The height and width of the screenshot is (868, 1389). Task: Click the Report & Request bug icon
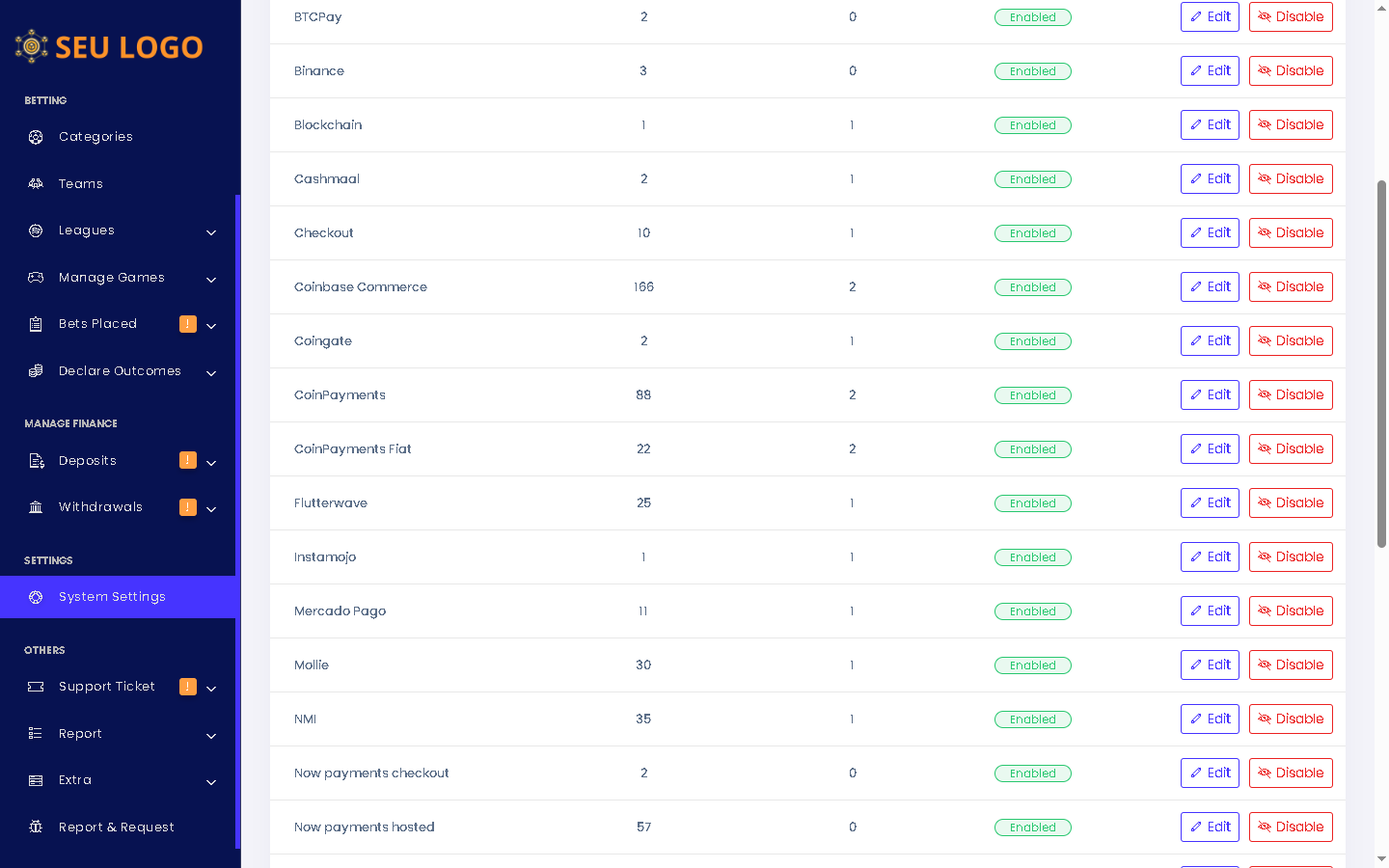click(x=36, y=827)
